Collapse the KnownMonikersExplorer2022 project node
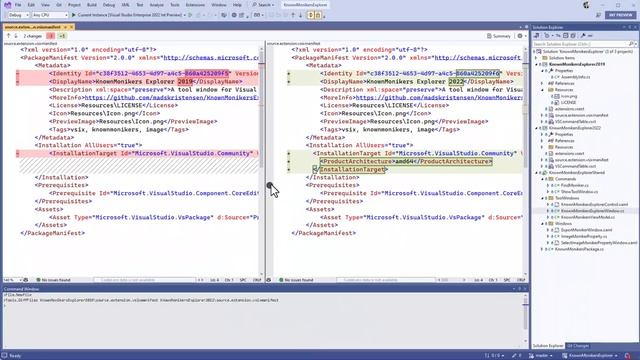 536,128
